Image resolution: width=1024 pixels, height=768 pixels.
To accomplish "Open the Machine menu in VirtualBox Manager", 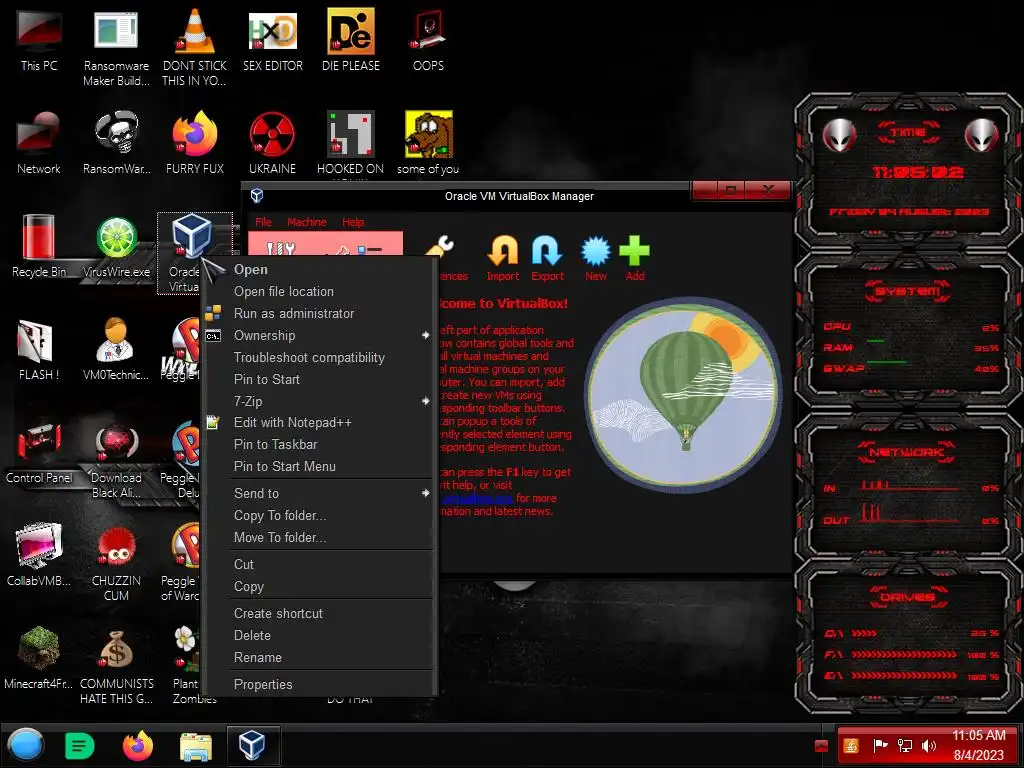I will pyautogui.click(x=307, y=222).
